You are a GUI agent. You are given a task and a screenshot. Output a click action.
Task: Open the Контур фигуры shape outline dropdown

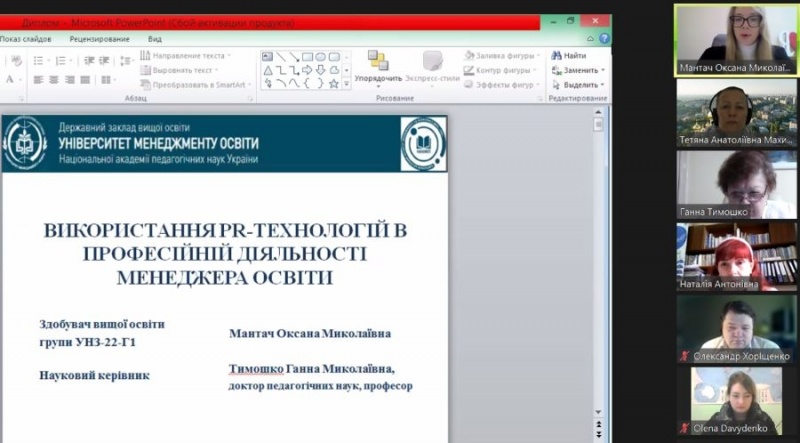pyautogui.click(x=537, y=71)
